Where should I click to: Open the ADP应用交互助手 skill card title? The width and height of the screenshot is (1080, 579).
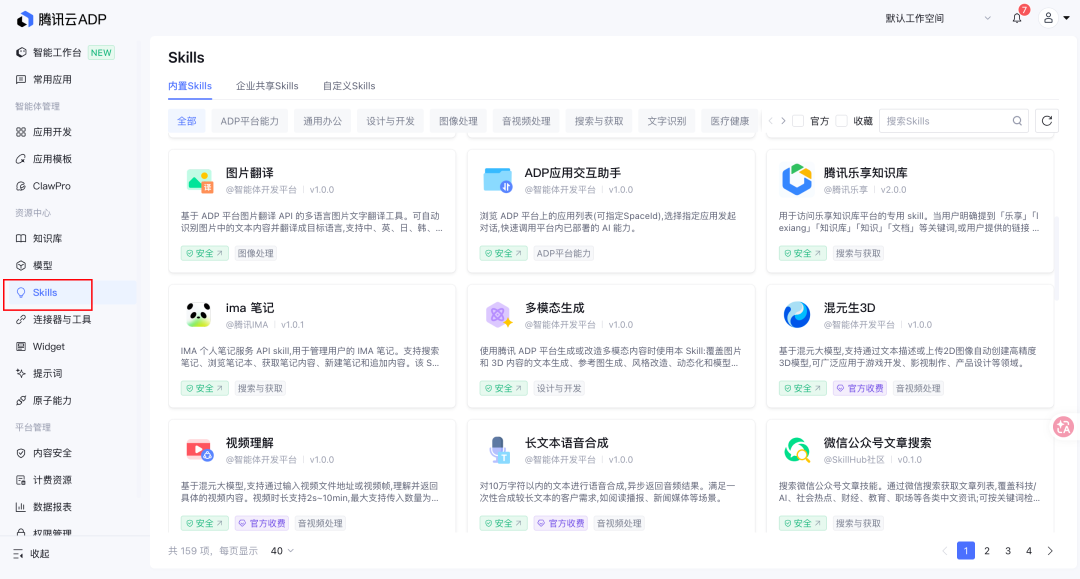(x=573, y=173)
